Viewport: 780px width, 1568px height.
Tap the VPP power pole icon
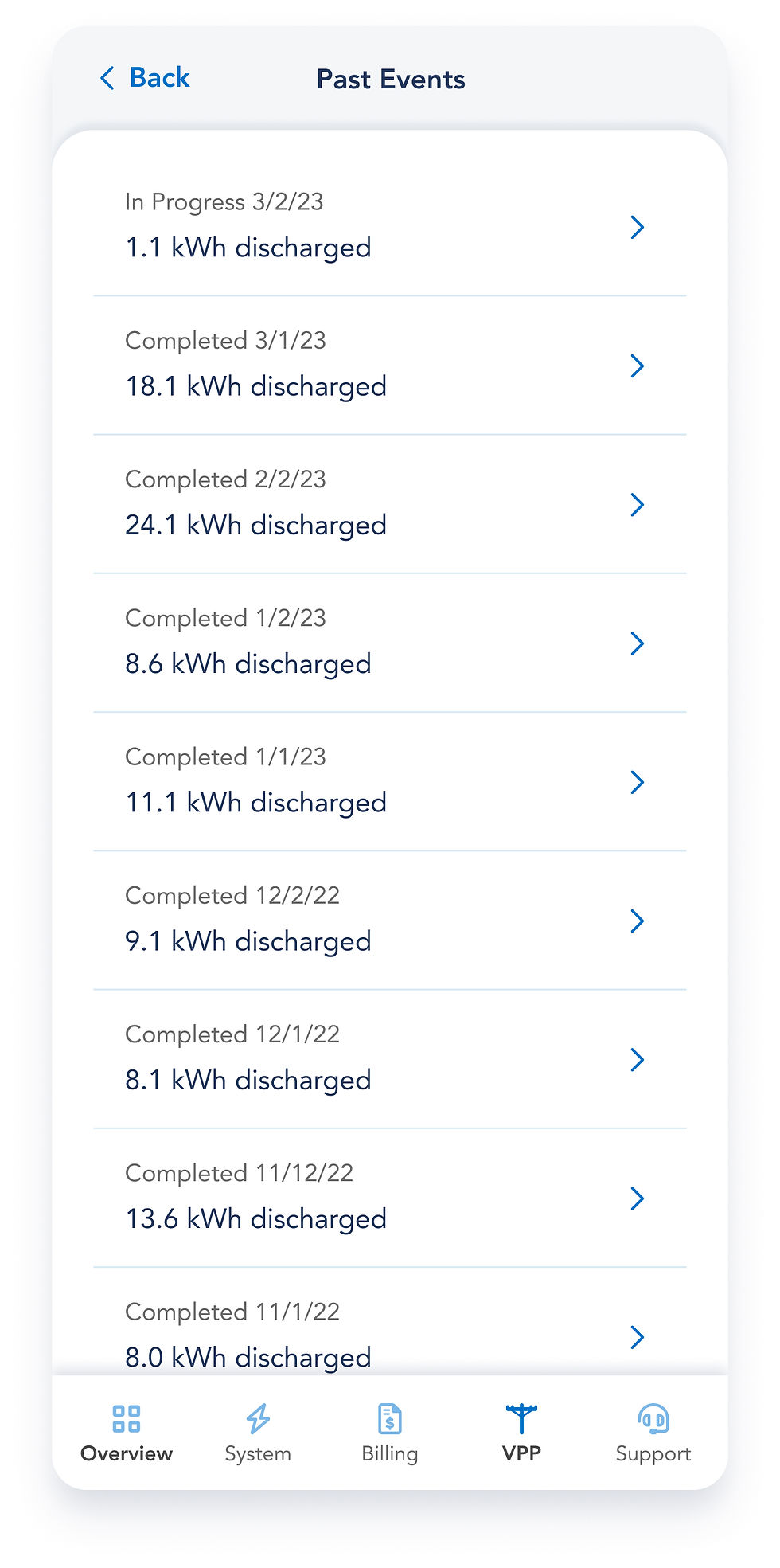click(521, 1418)
